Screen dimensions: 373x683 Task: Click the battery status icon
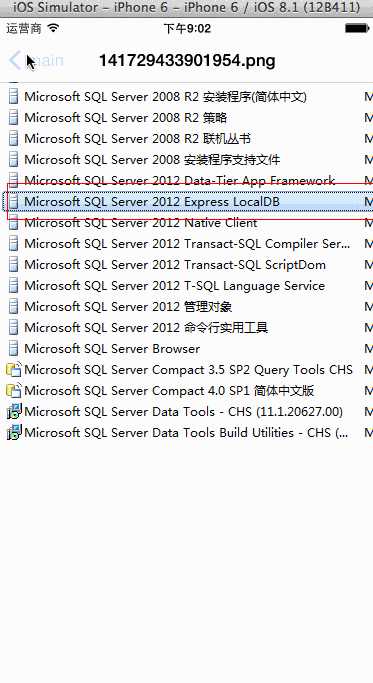pyautogui.click(x=357, y=28)
